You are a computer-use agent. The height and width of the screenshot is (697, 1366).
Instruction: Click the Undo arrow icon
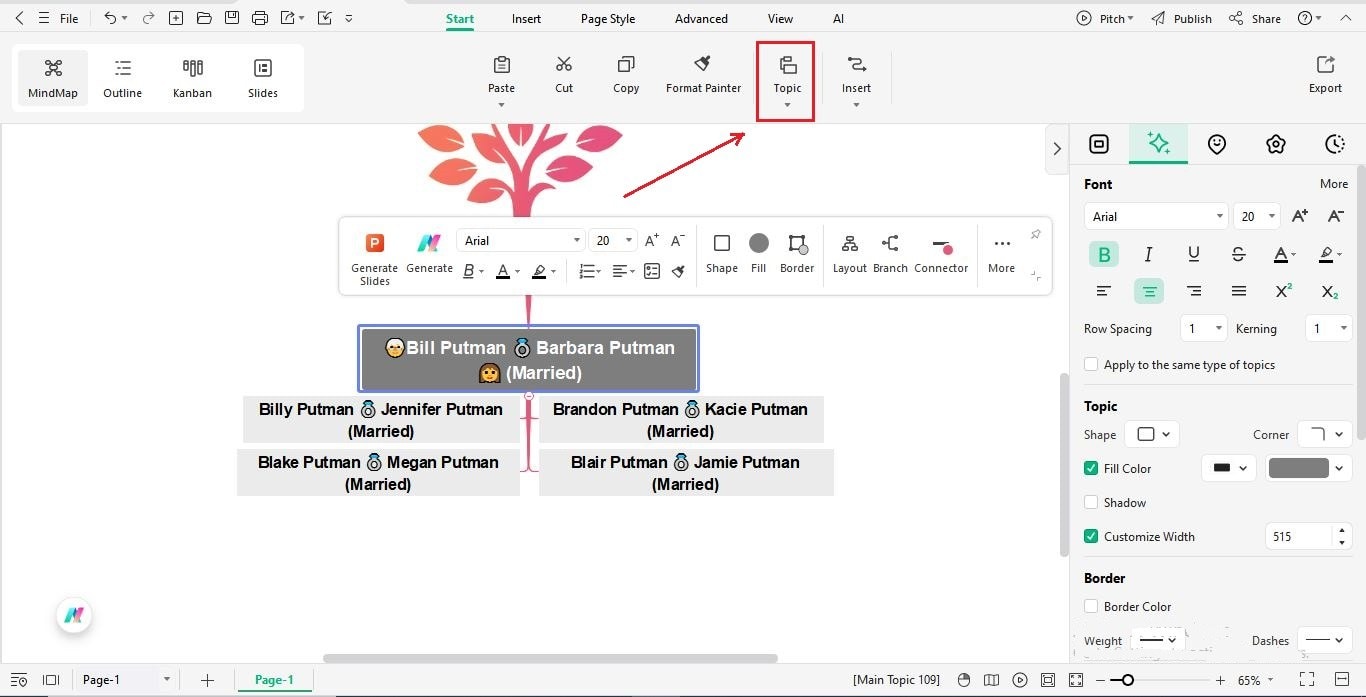tap(109, 18)
